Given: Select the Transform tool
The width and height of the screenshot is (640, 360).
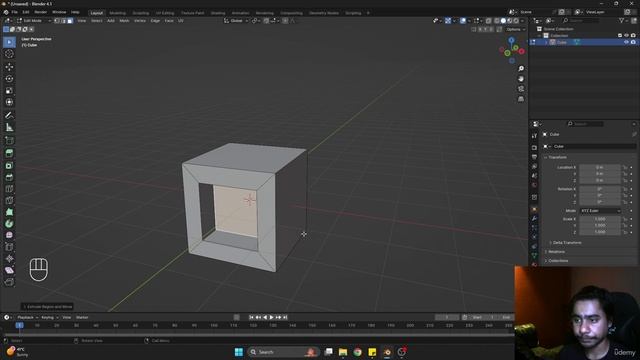Looking at the screenshot, I should coord(9,102).
